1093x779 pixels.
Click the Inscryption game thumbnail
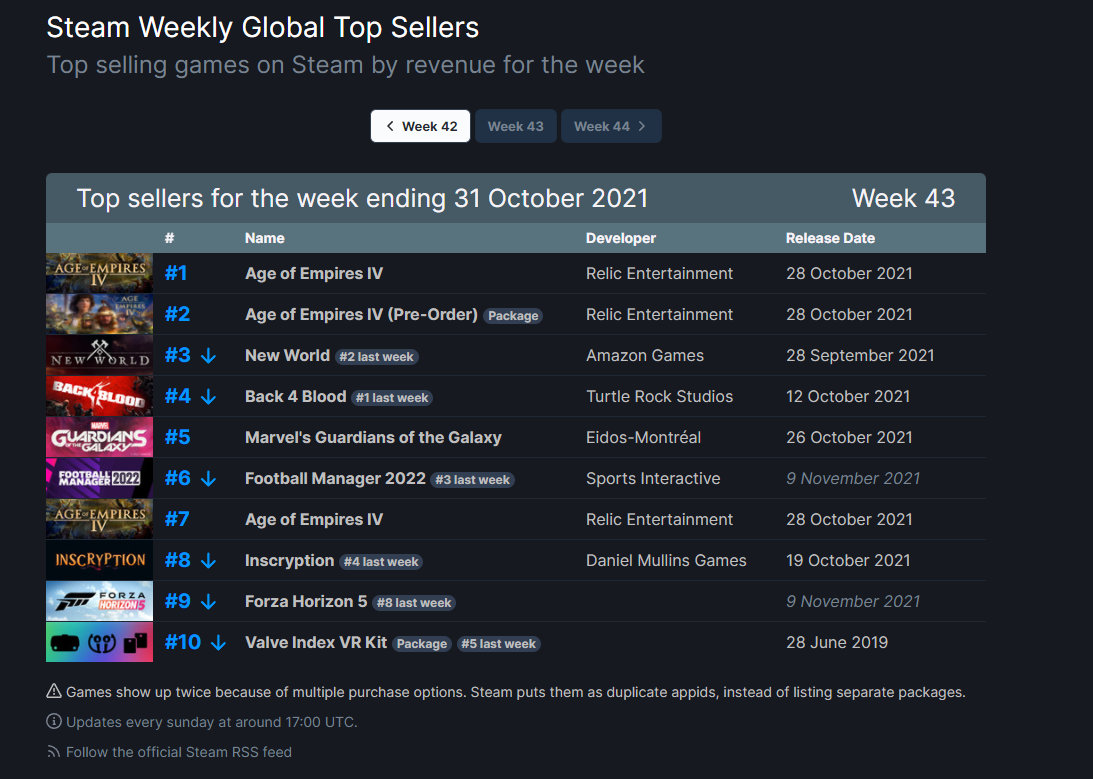click(x=99, y=560)
